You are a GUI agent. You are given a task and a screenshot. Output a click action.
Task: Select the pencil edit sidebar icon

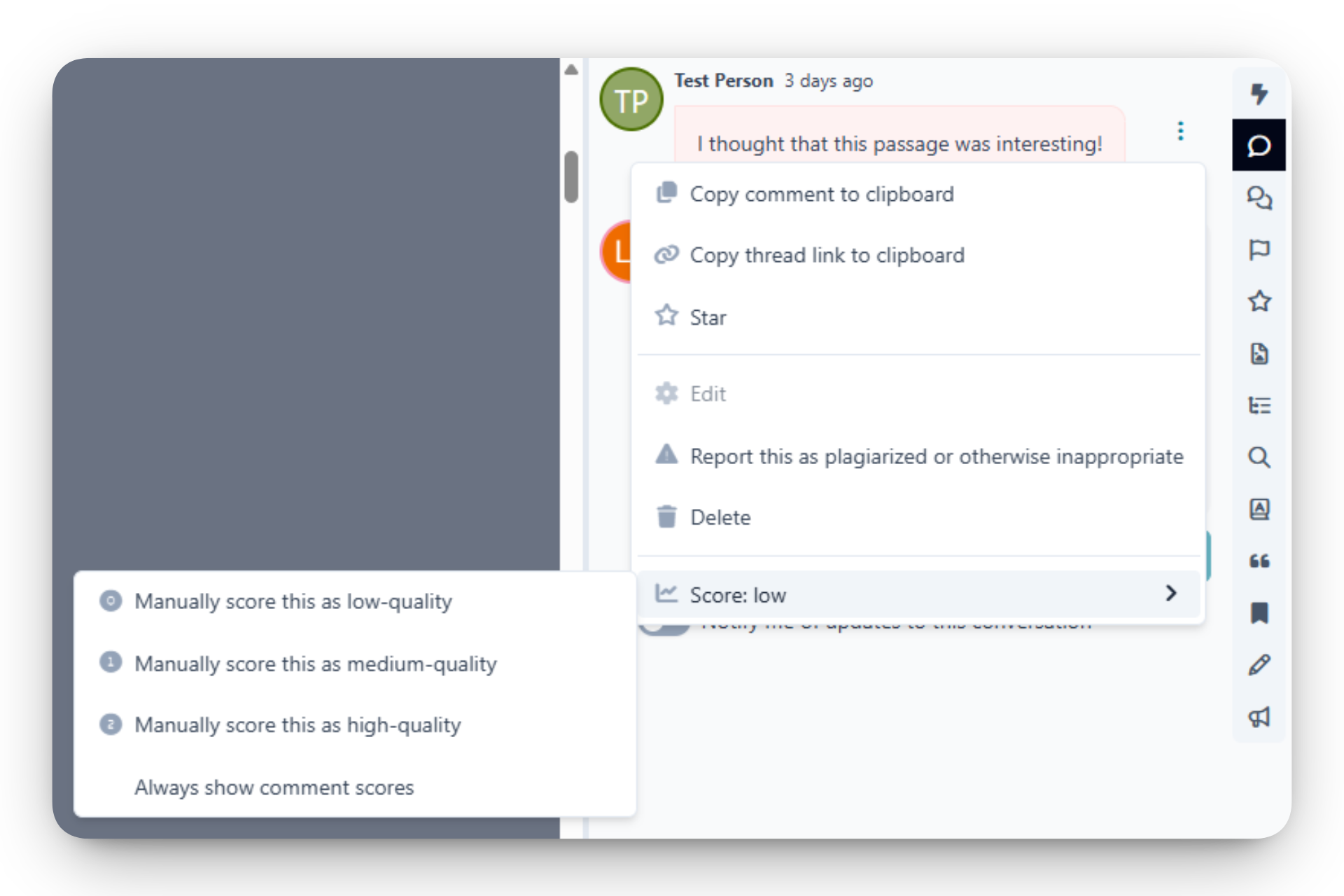click(1259, 665)
